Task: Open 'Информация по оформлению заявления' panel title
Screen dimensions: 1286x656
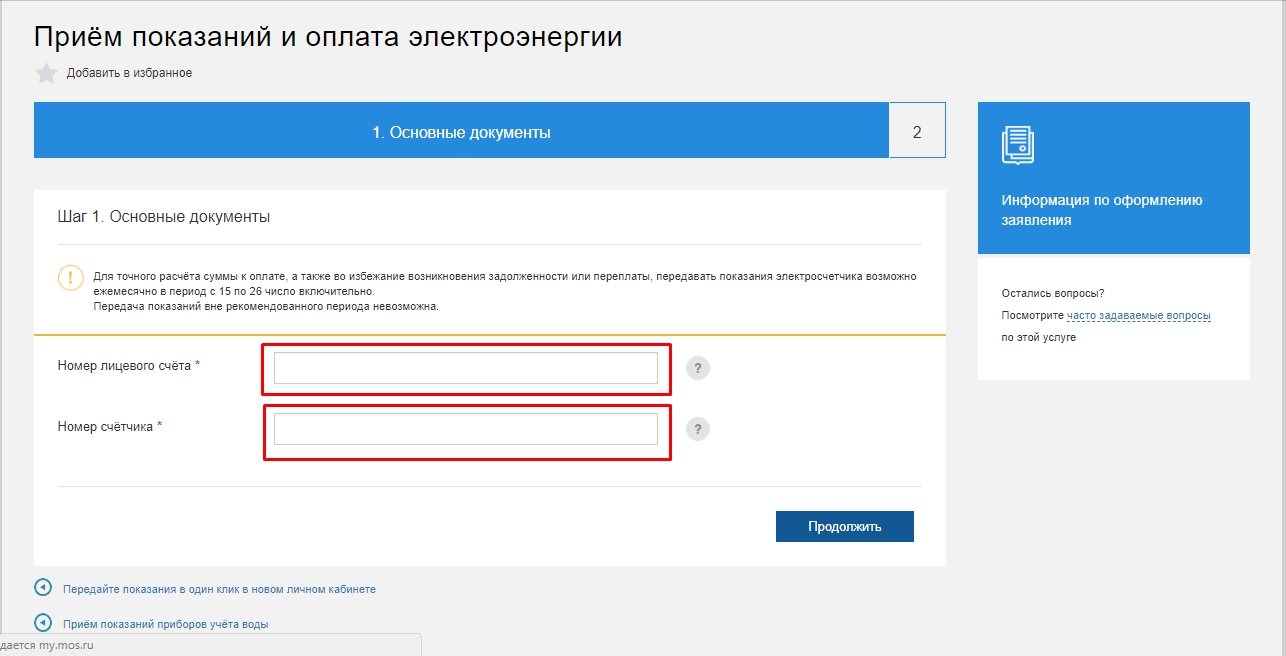Action: [x=1101, y=210]
